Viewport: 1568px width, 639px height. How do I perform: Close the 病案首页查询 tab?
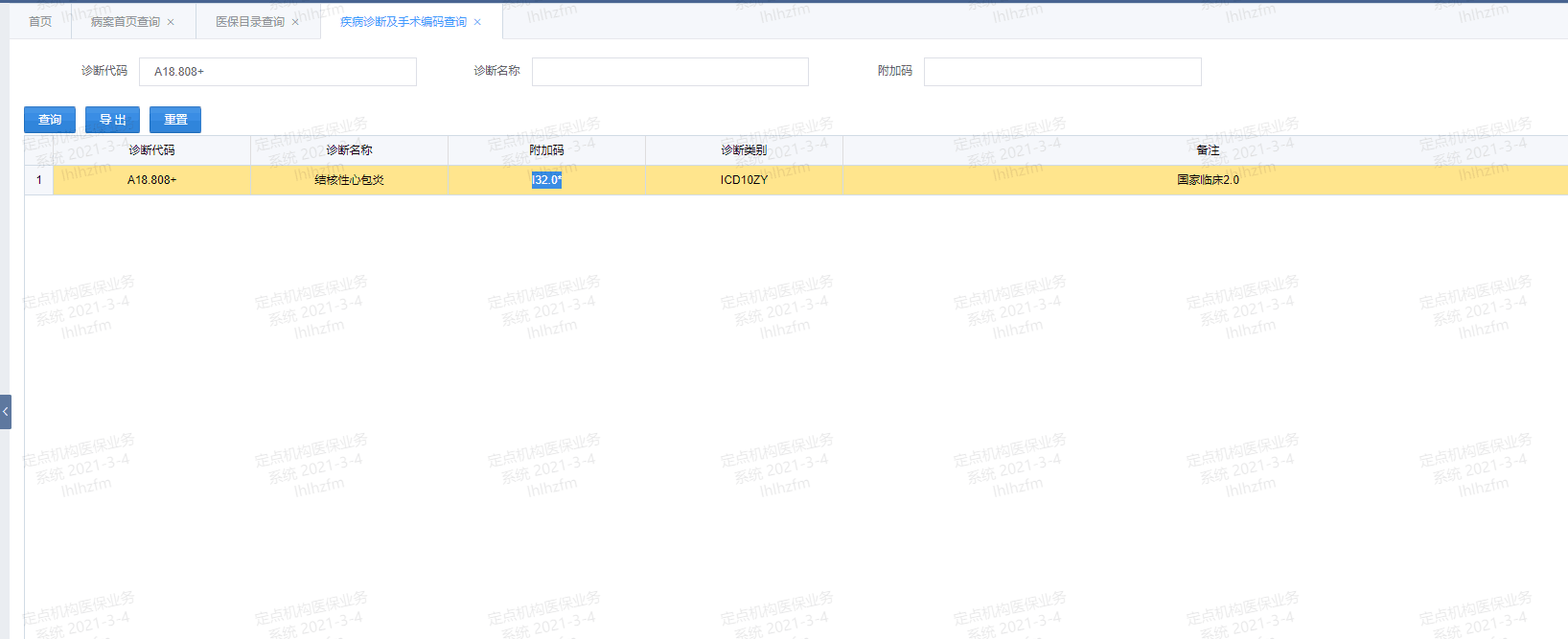click(171, 22)
